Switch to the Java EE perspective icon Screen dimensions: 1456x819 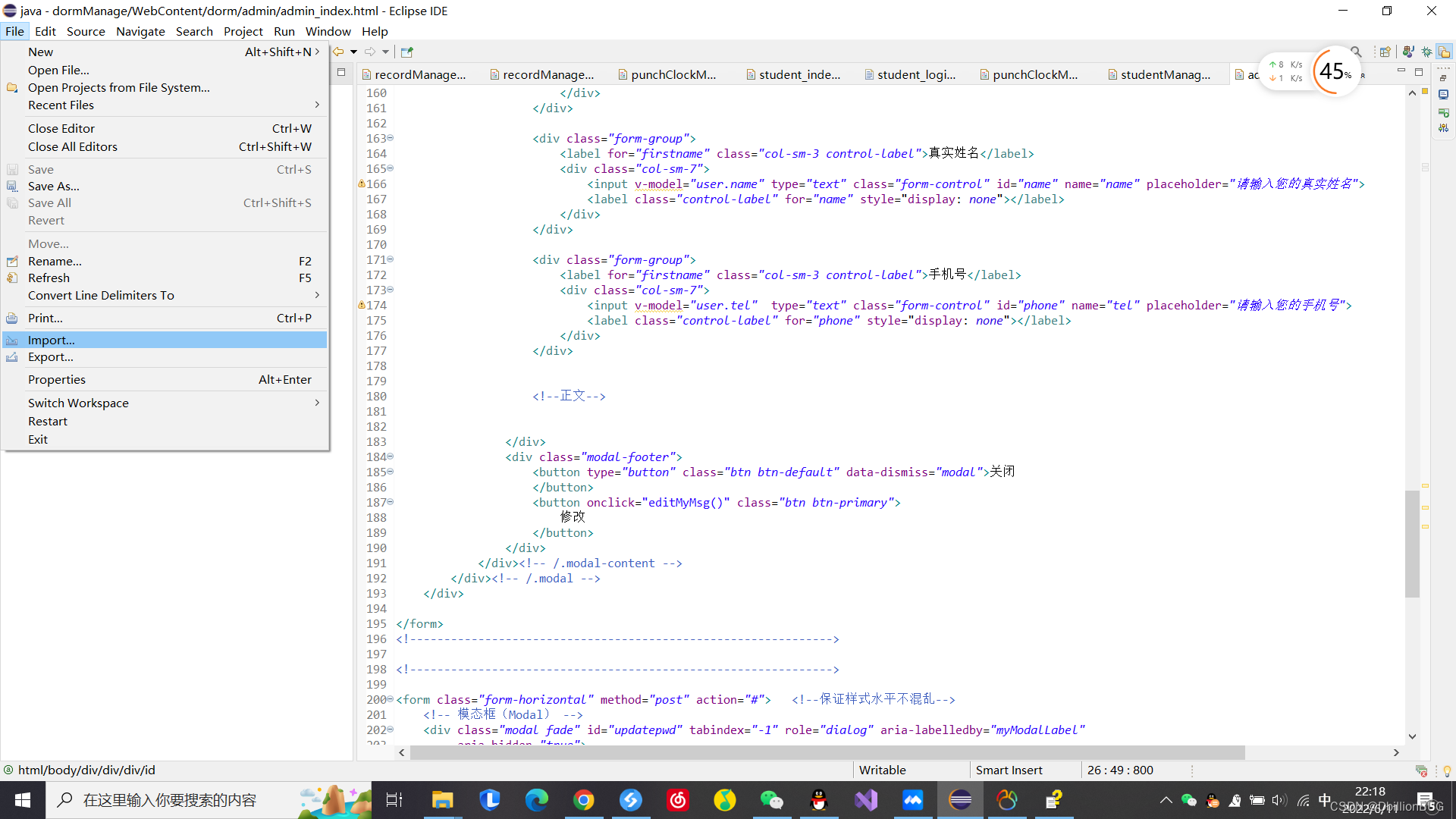[x=1408, y=52]
